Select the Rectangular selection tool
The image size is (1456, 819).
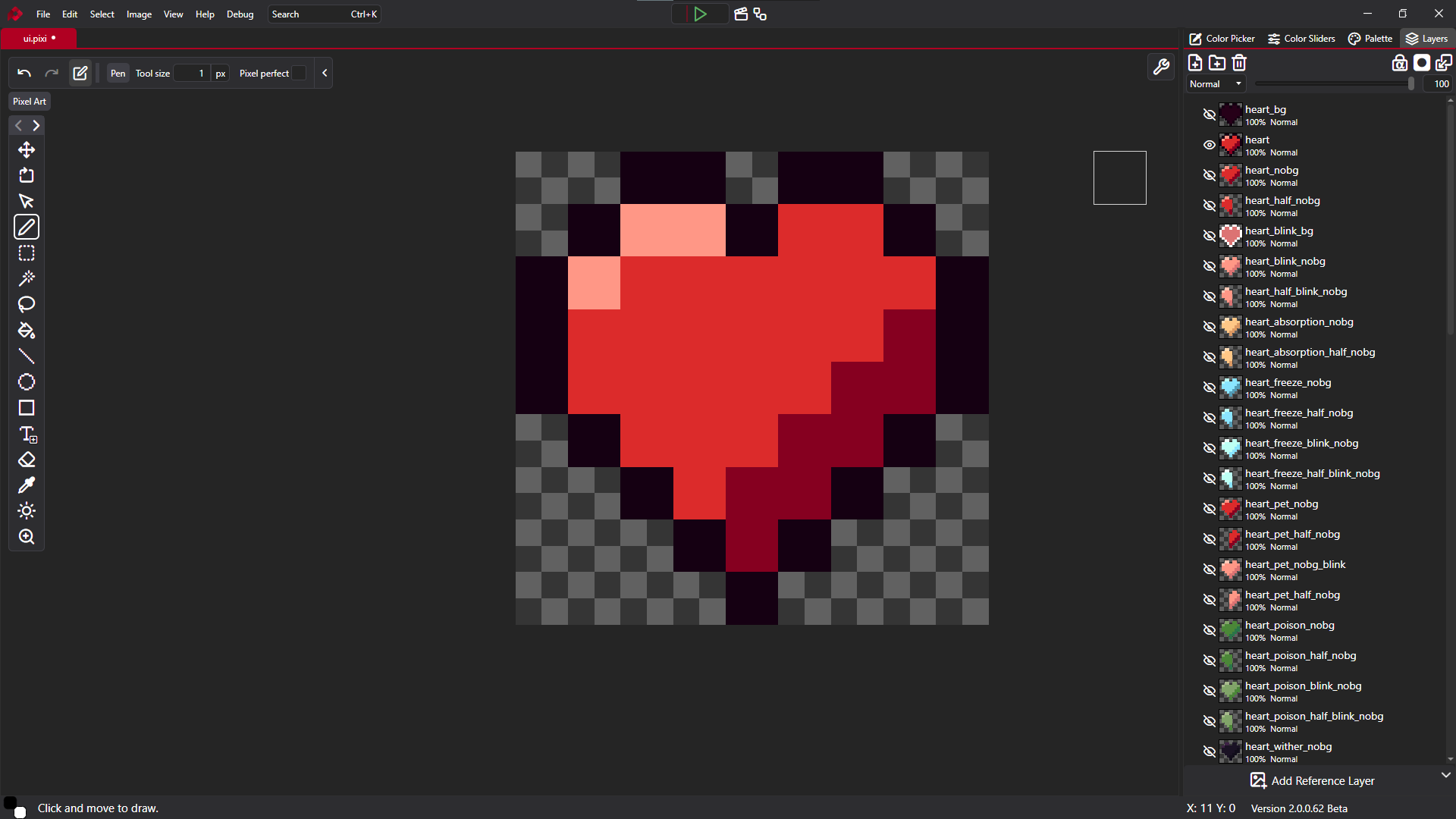pyautogui.click(x=27, y=253)
